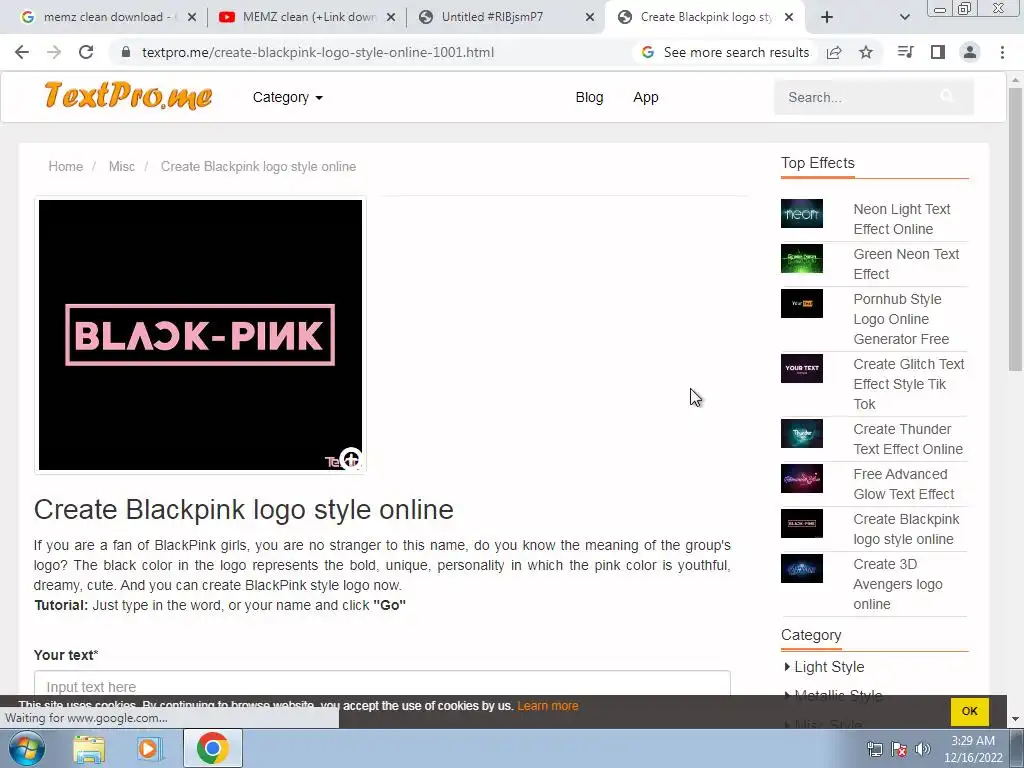Click the page vertical scrollbar thumb
Screen dimensions: 1024x768
coord(1015,229)
